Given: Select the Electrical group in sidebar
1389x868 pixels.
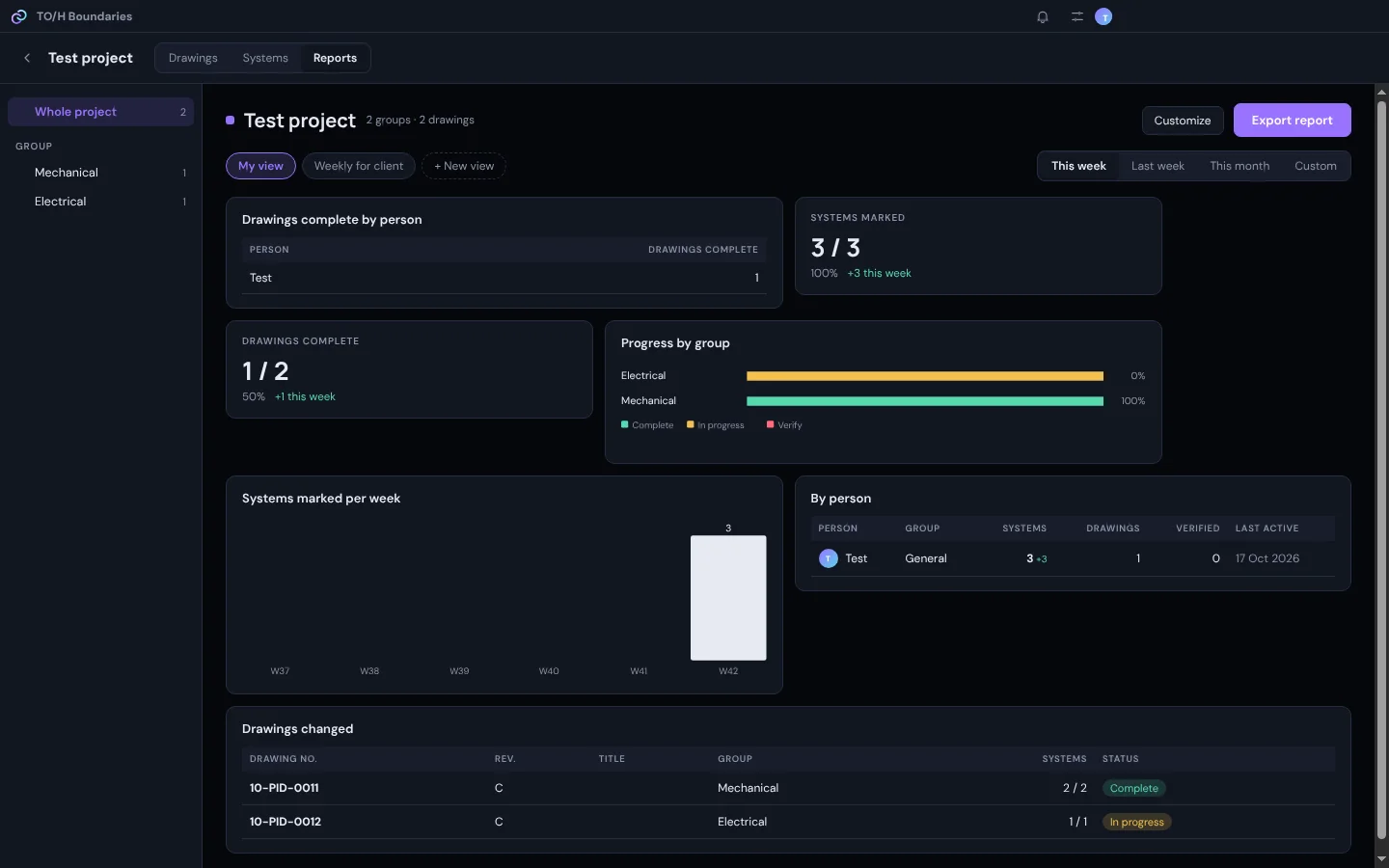Looking at the screenshot, I should coord(101,202).
